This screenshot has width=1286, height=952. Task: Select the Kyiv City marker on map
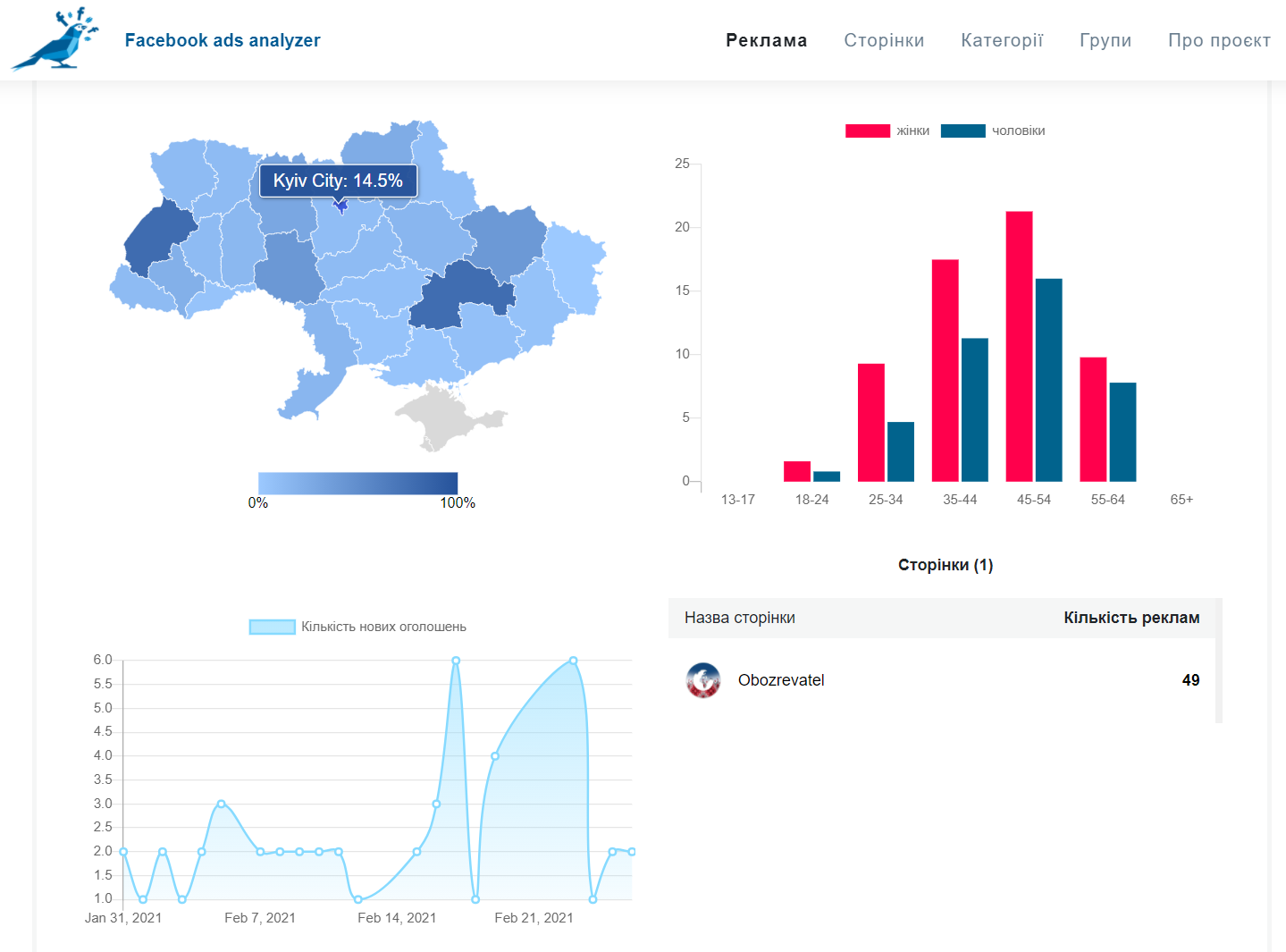(x=340, y=206)
